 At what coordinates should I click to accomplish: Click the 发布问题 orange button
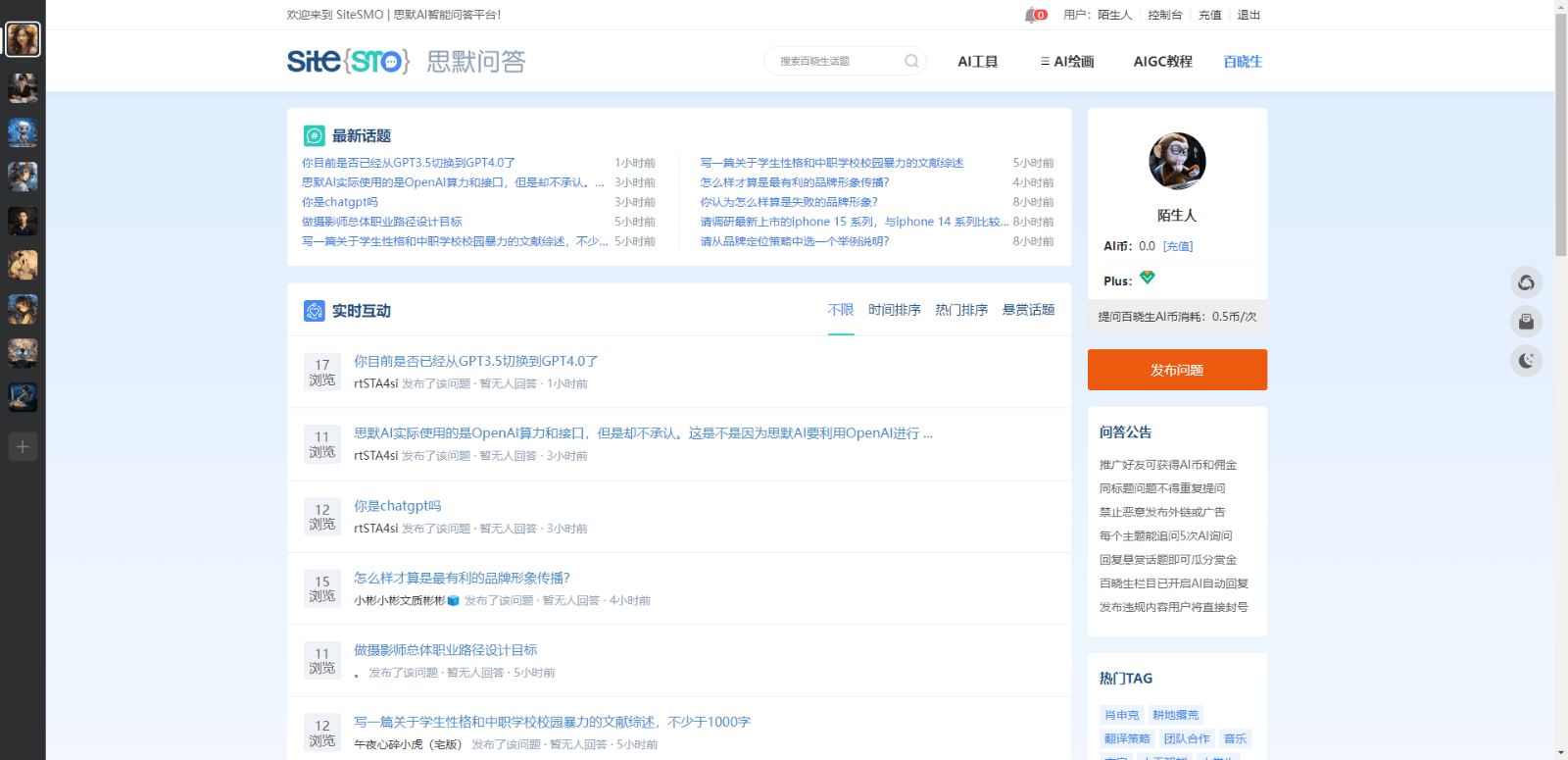(1177, 370)
